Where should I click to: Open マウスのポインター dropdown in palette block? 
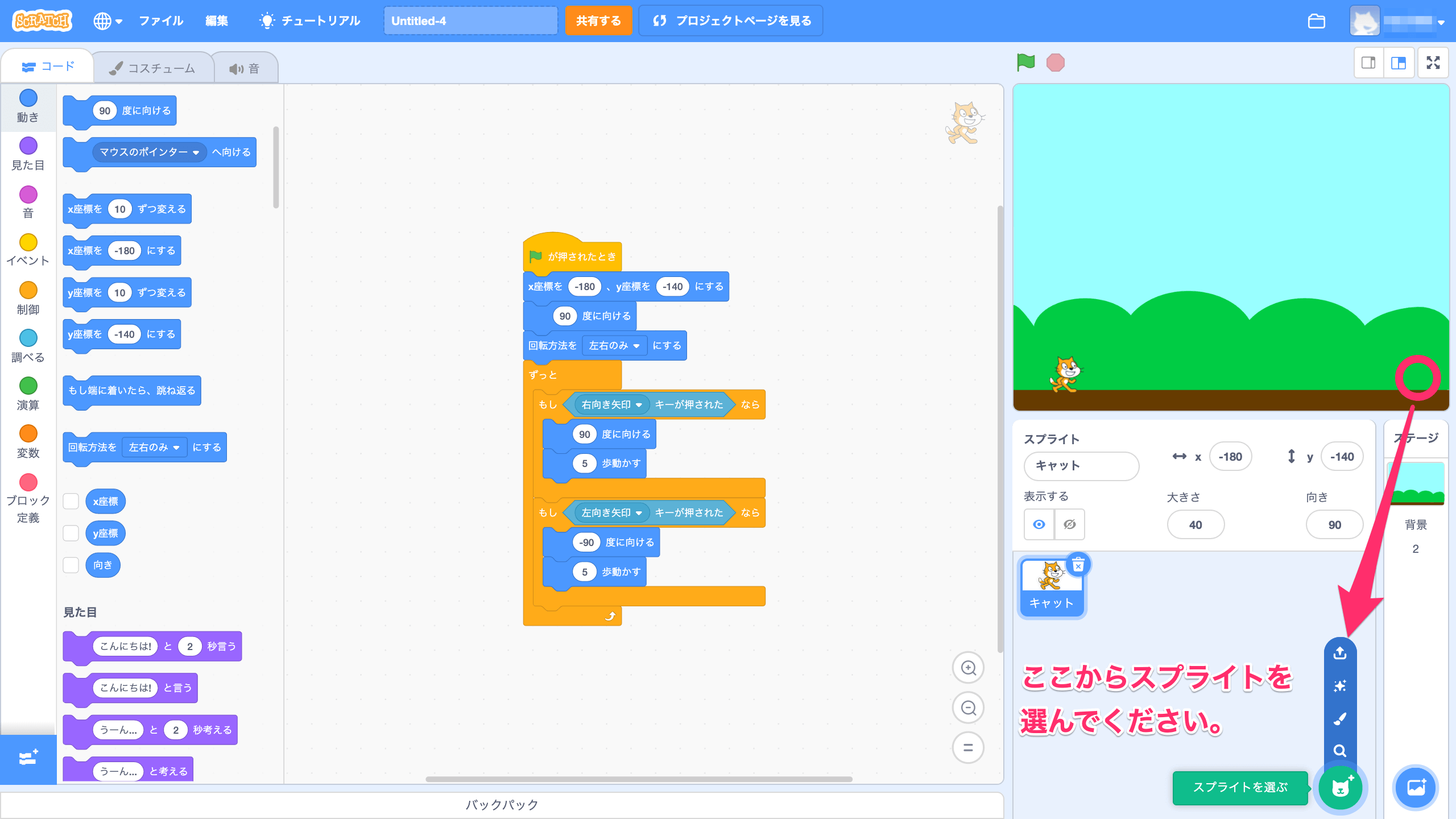tap(149, 152)
